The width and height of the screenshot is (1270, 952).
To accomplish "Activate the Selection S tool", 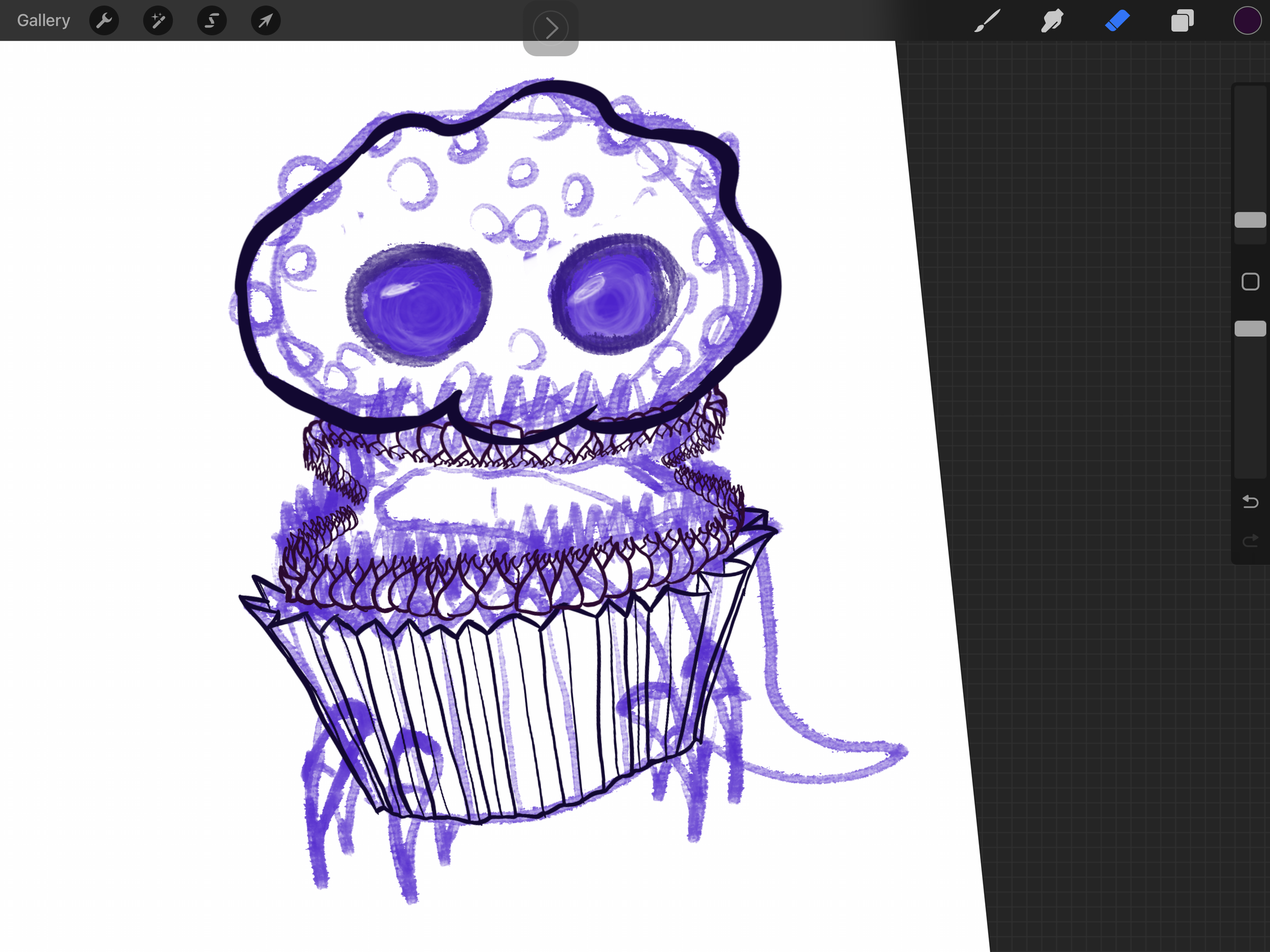I will click(212, 21).
